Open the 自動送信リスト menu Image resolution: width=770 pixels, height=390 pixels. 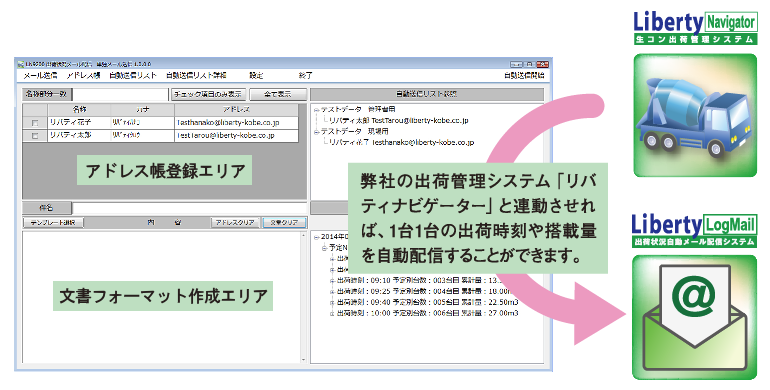click(x=133, y=76)
